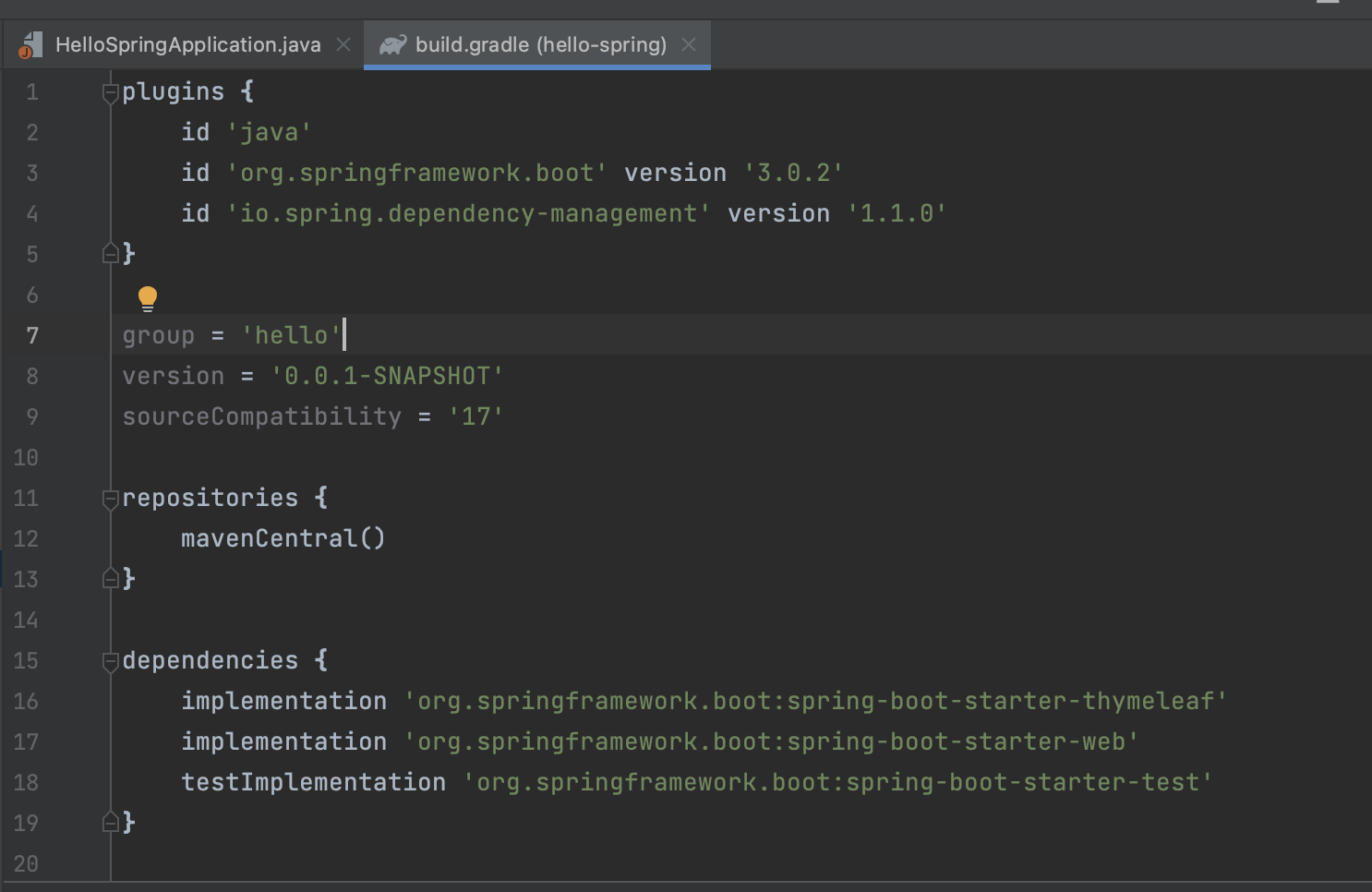1372x892 pixels.
Task: Click line number 7 in gutter
Action: coord(32,335)
